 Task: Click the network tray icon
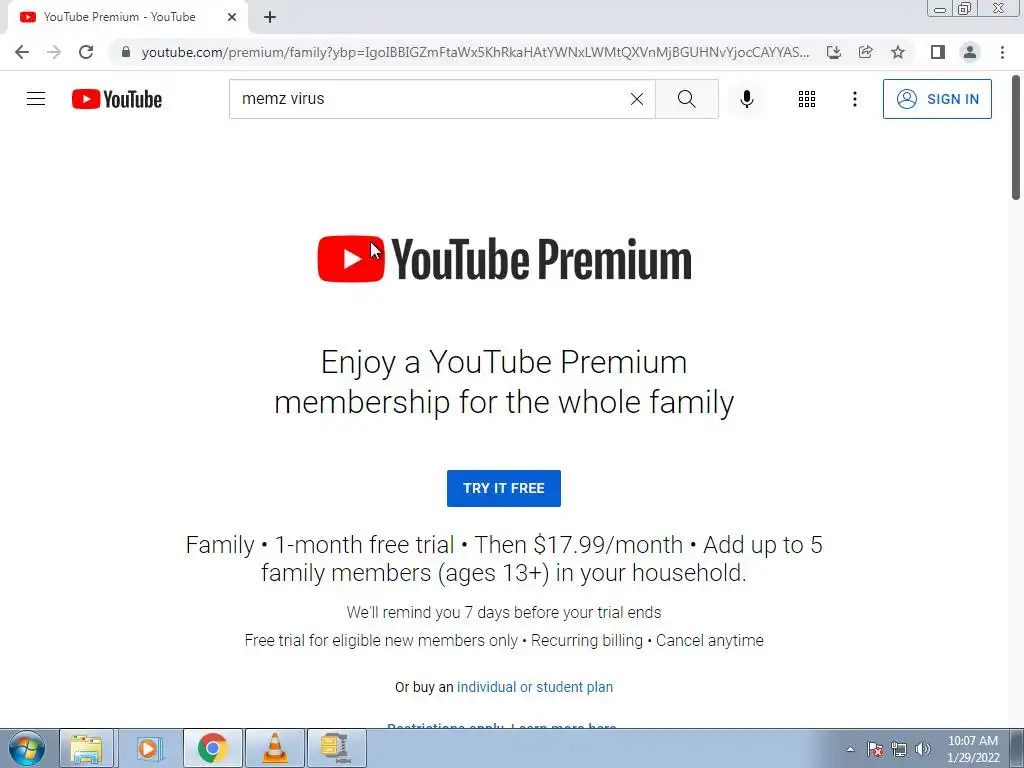(899, 749)
